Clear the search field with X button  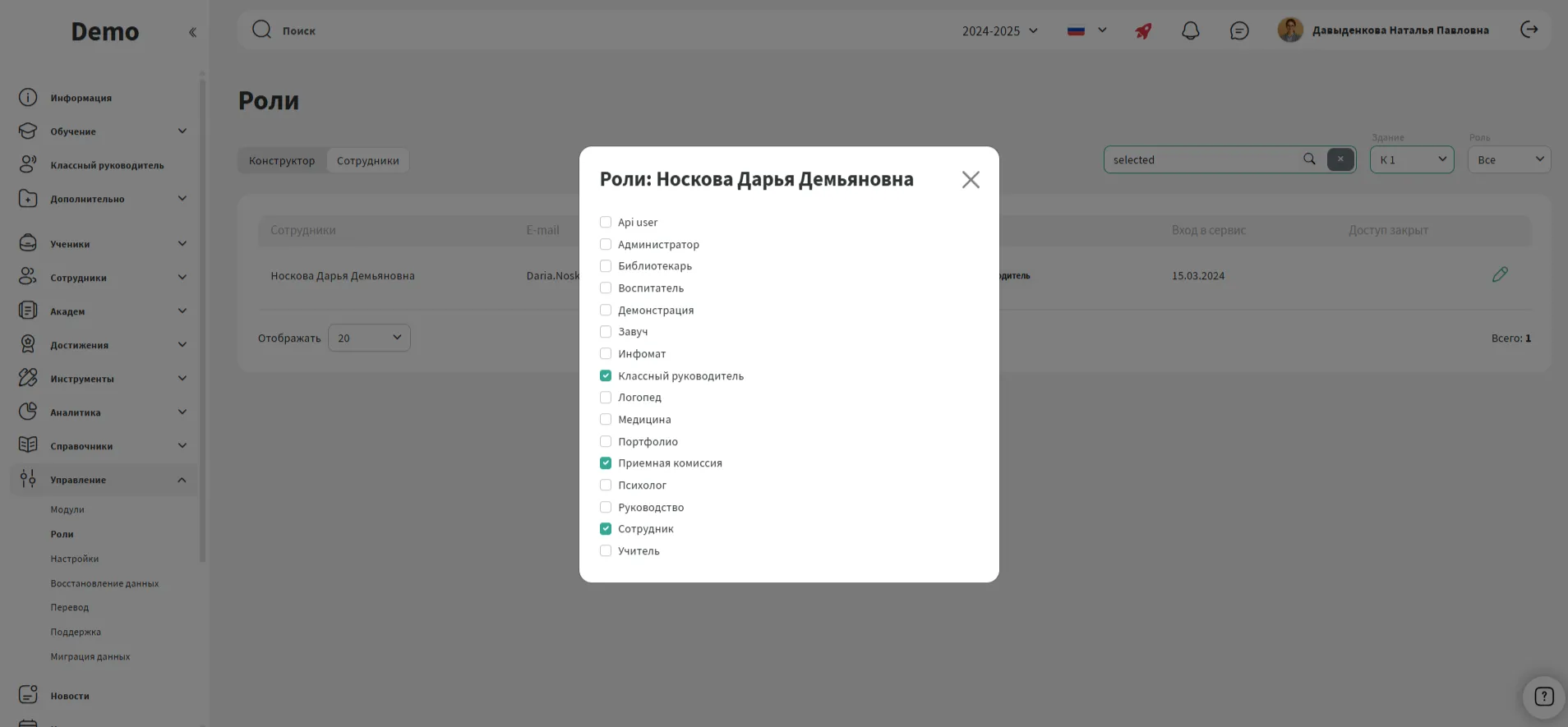(x=1340, y=159)
